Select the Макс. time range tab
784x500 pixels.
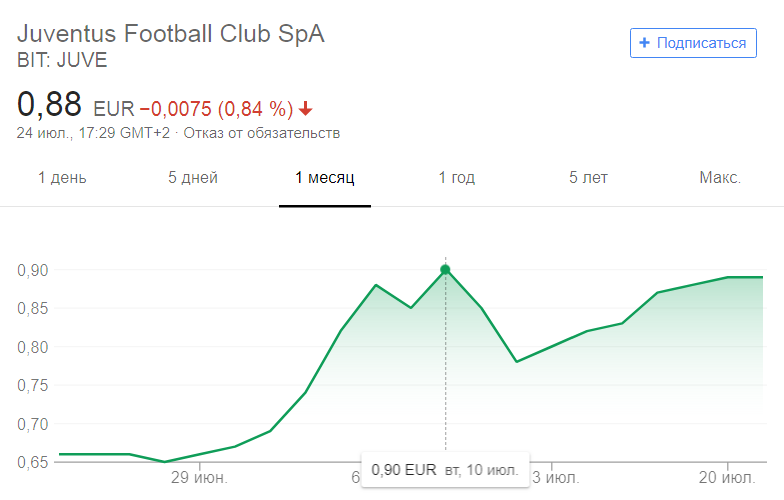[720, 178]
